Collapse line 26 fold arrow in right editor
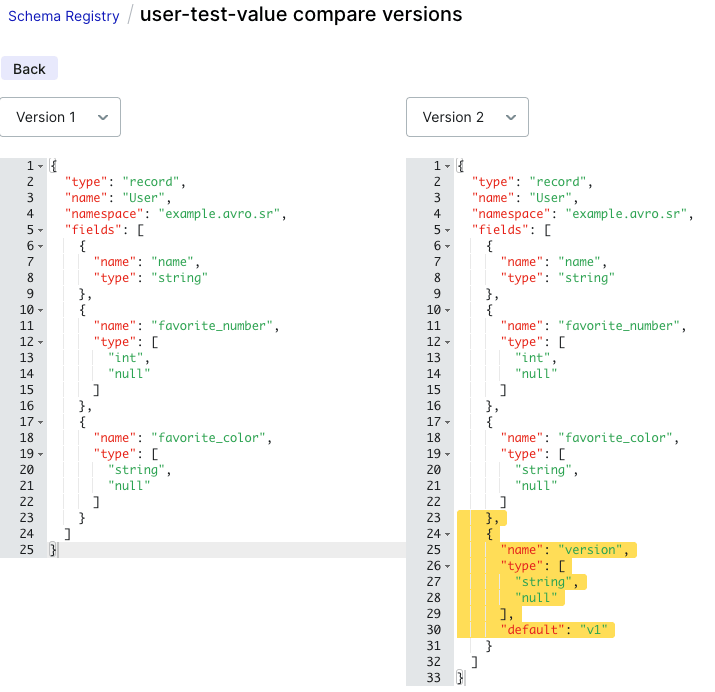This screenshot has height=692, width=715. (447, 566)
